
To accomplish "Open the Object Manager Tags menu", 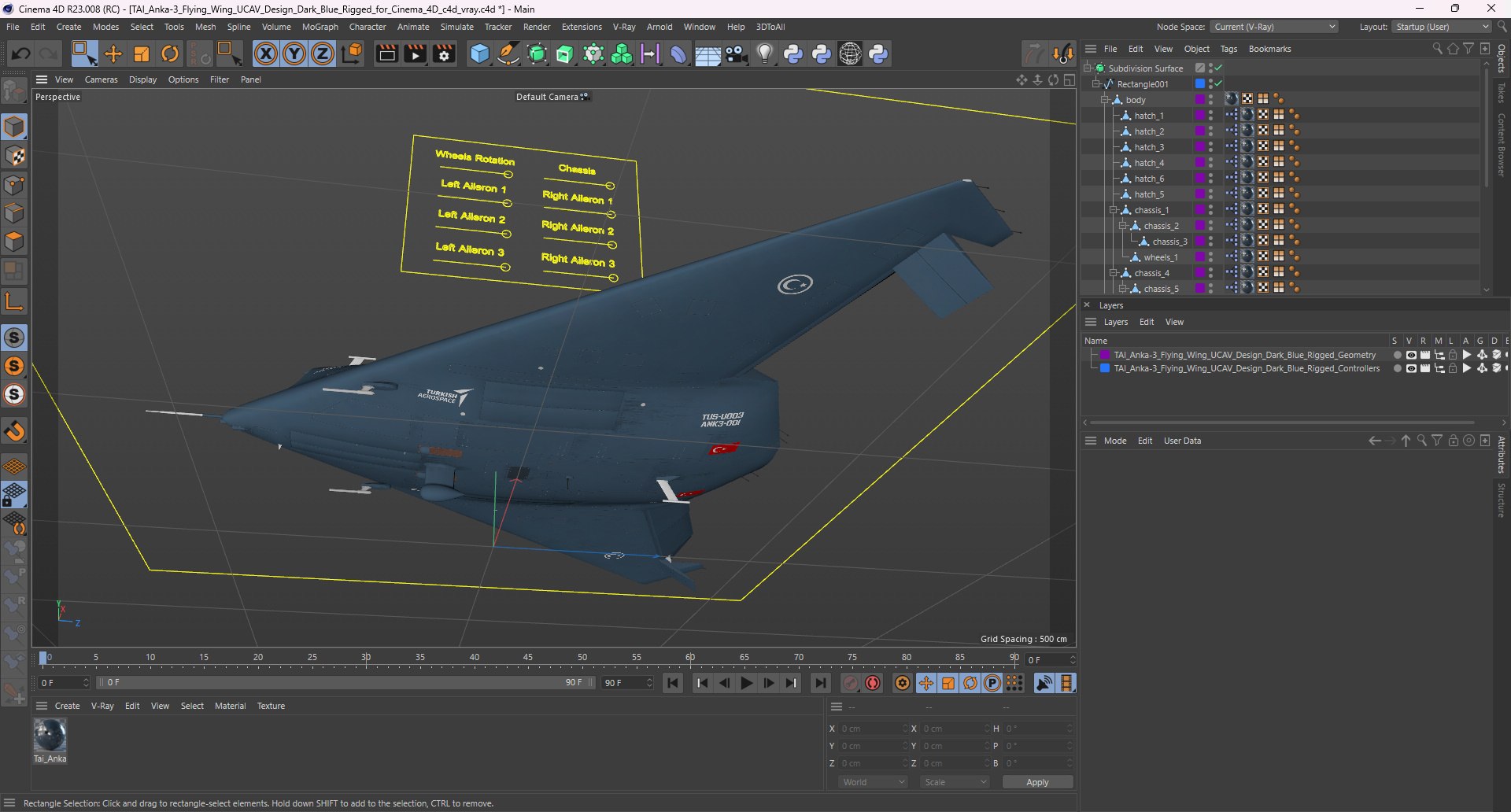I will coord(1228,49).
